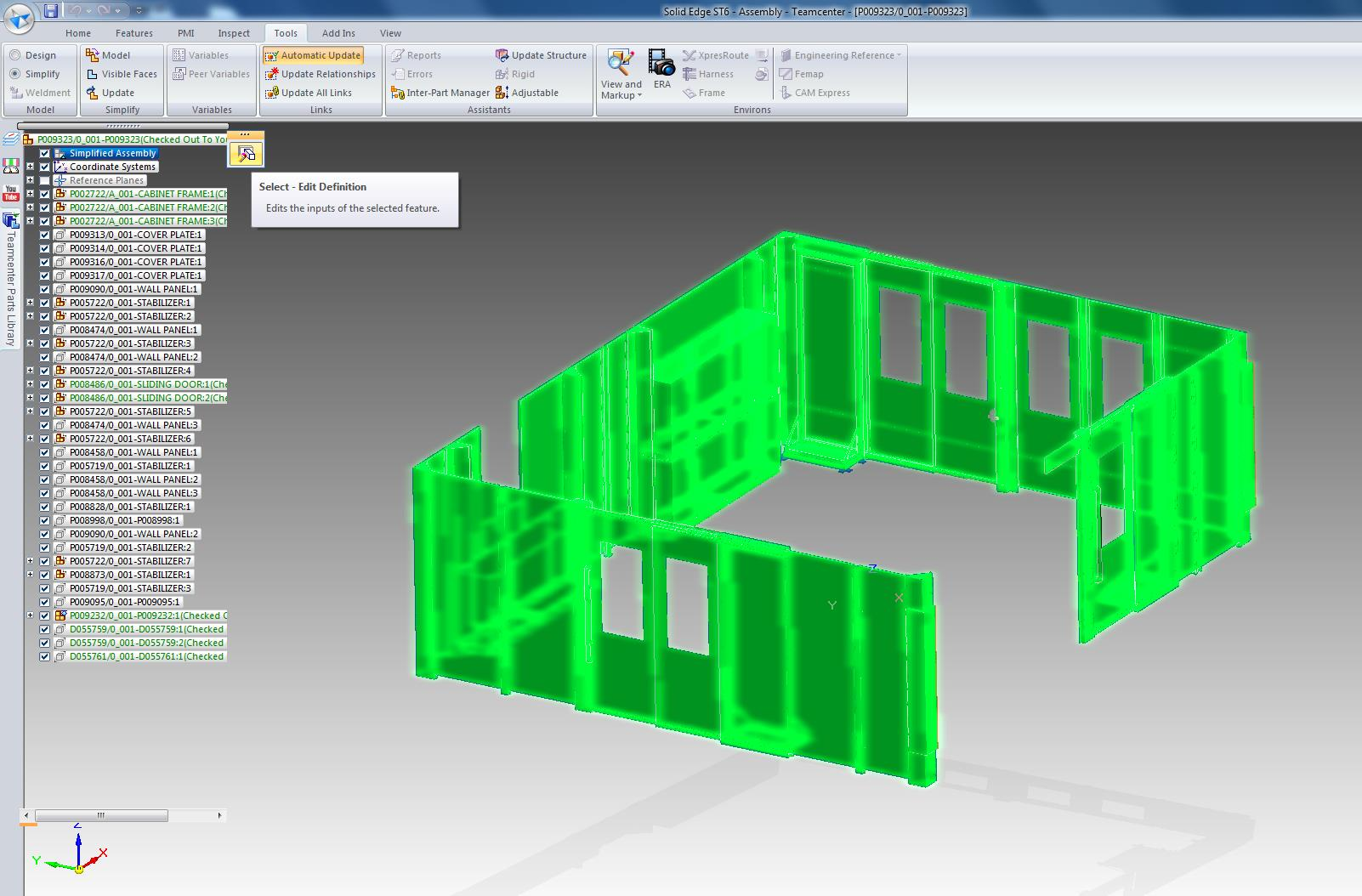Open the PMI ribbon tab

point(185,33)
